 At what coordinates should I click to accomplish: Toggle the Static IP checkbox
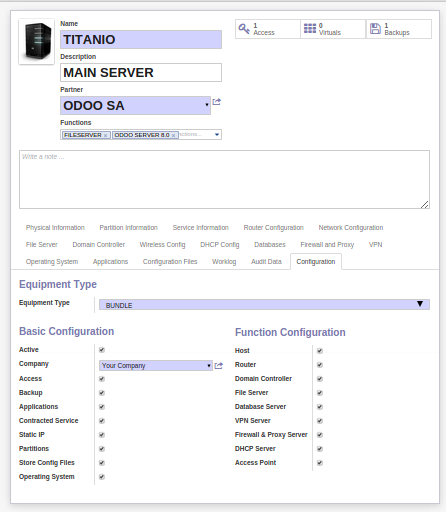(102, 435)
